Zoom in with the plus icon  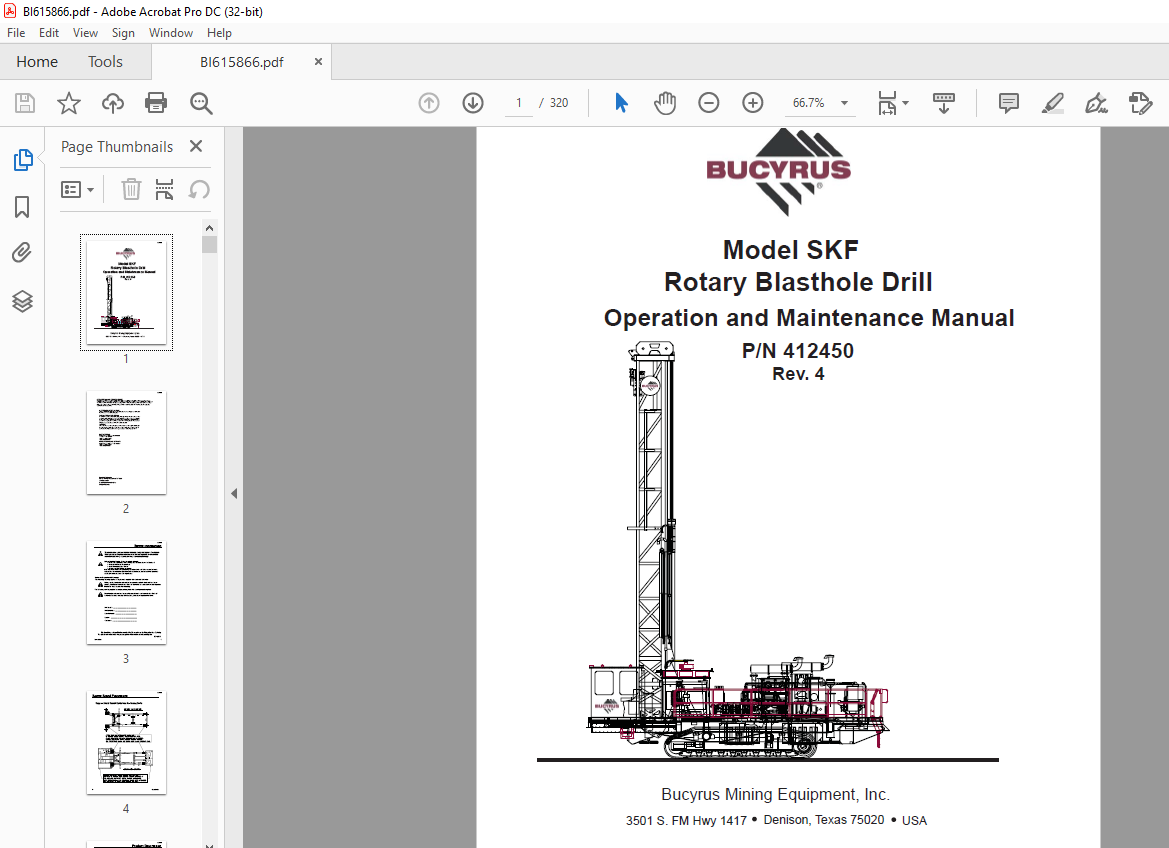[753, 103]
